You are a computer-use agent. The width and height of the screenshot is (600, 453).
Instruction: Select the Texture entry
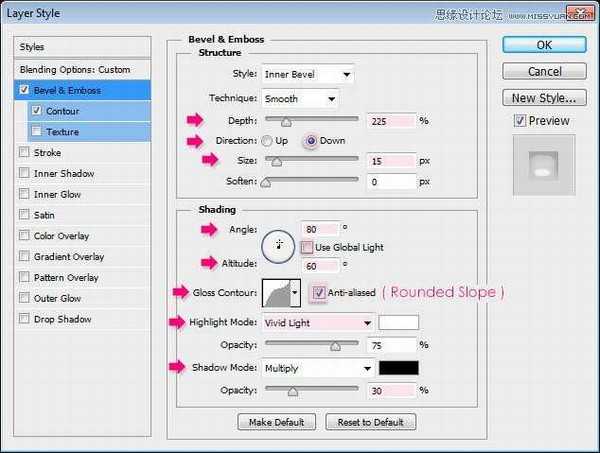tap(89, 132)
